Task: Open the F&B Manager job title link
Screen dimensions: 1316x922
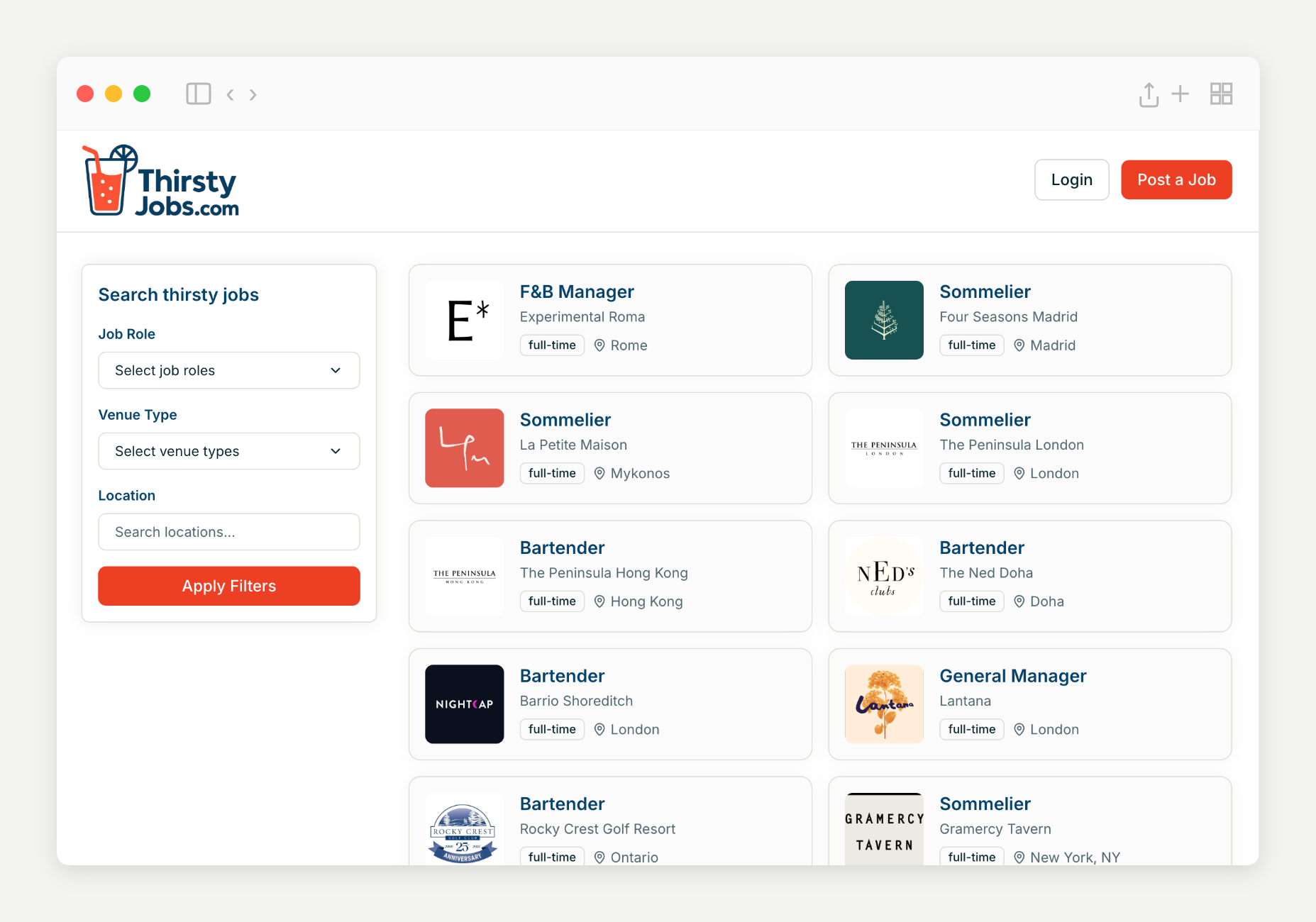Action: tap(577, 291)
